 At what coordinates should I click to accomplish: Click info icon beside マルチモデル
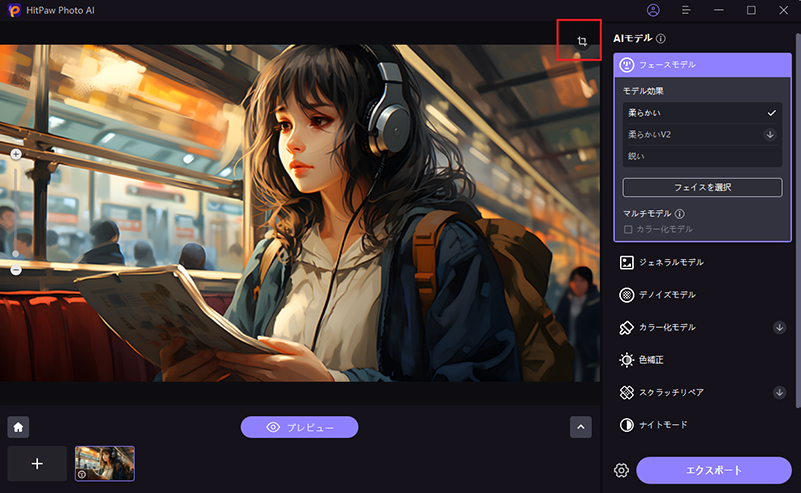coord(680,213)
